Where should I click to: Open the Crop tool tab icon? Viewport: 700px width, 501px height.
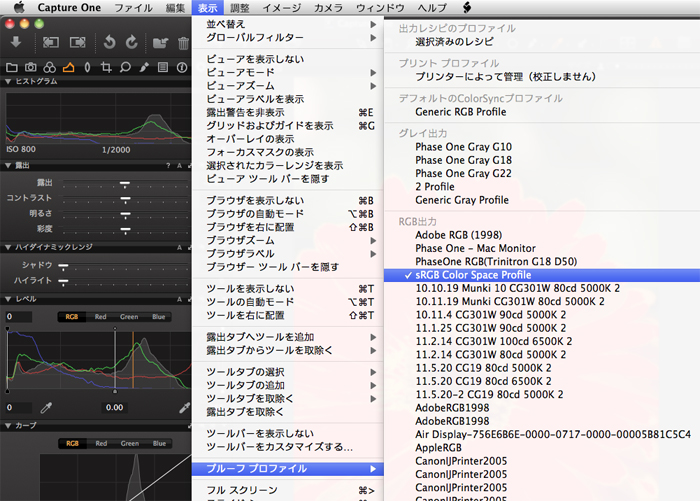coord(106,67)
